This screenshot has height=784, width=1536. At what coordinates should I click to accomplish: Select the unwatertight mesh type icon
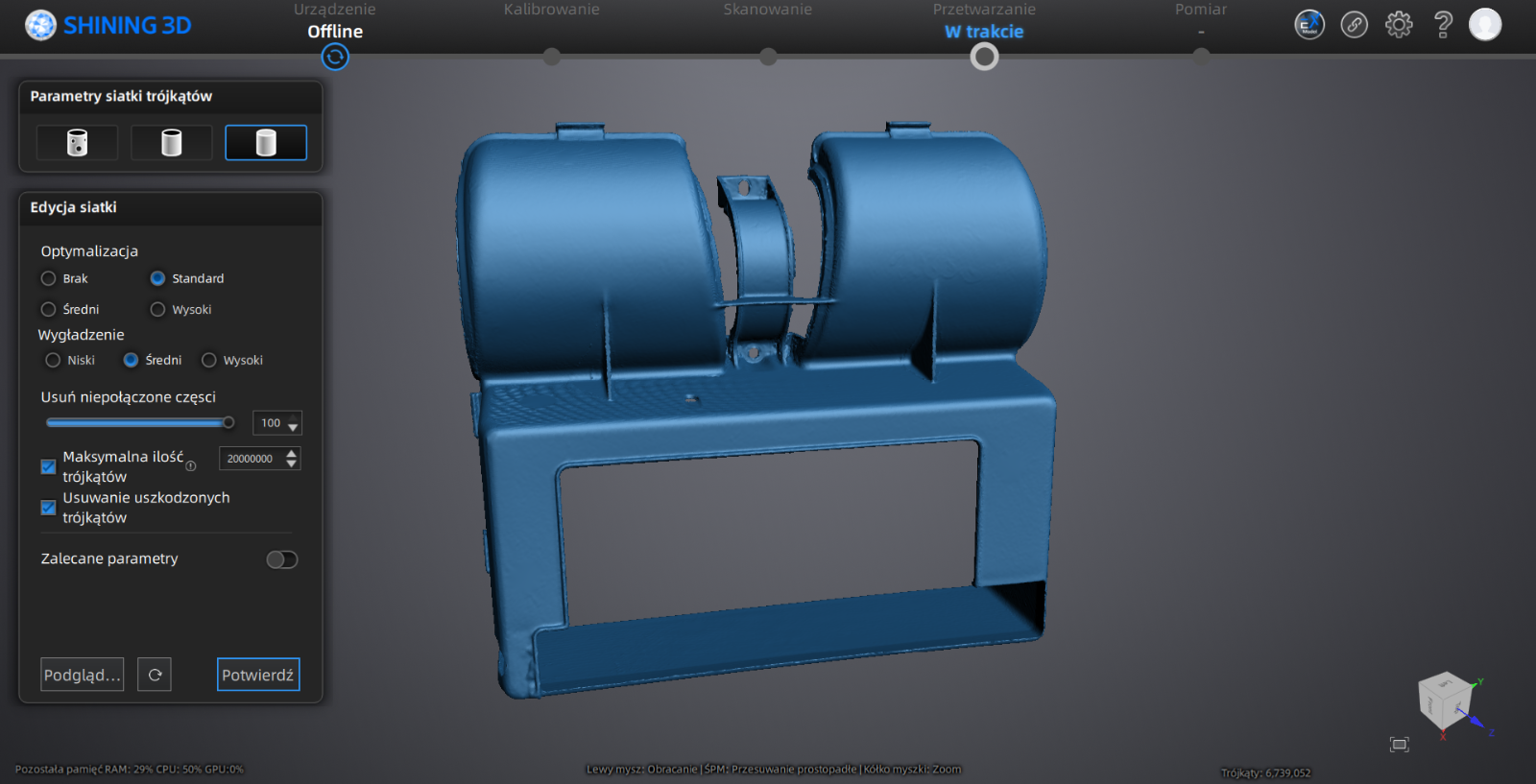[77, 143]
